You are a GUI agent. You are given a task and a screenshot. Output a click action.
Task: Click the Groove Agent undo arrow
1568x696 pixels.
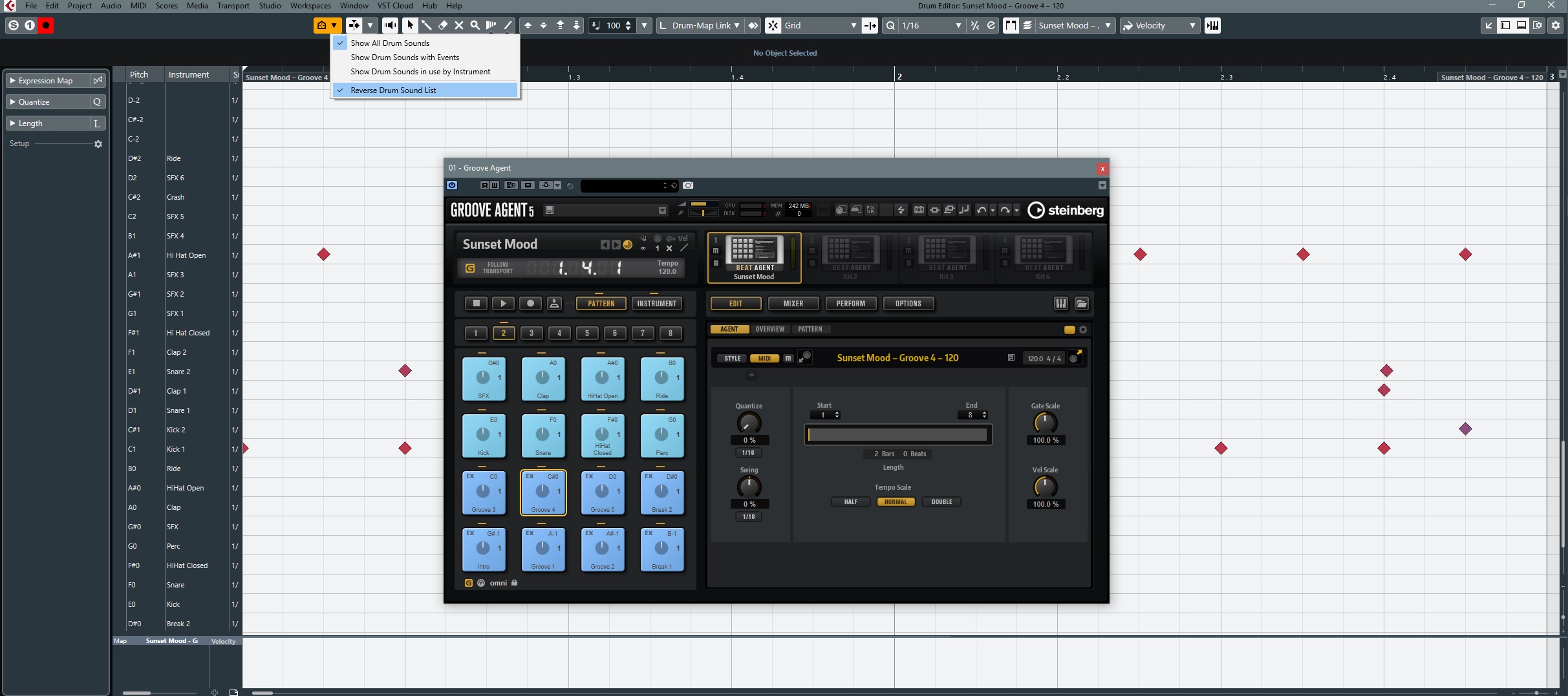[982, 210]
